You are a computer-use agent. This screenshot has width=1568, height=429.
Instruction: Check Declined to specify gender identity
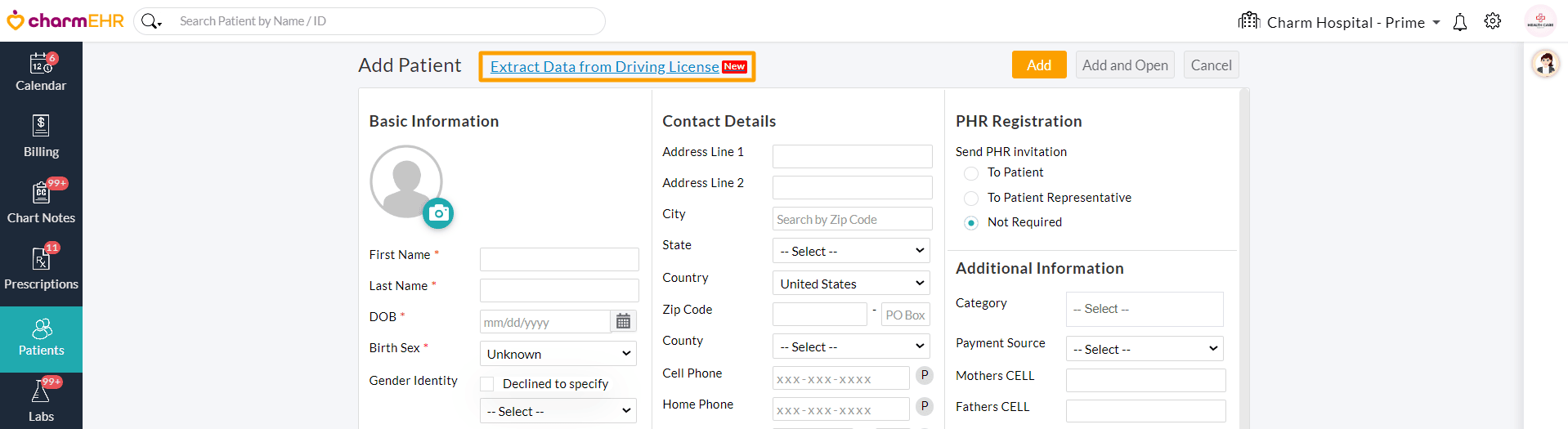coord(487,384)
